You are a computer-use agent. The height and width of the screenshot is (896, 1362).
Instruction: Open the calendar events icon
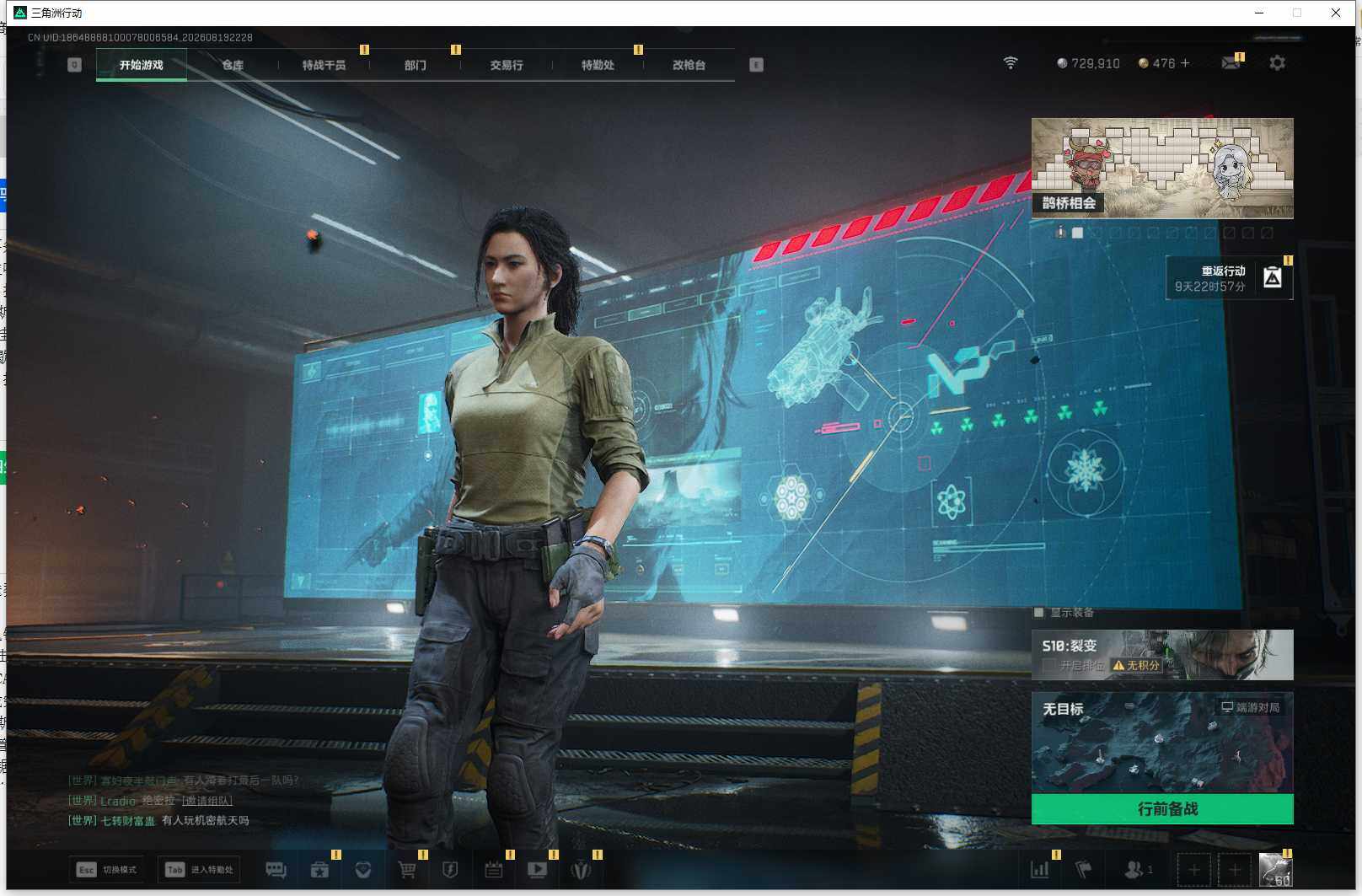[494, 870]
